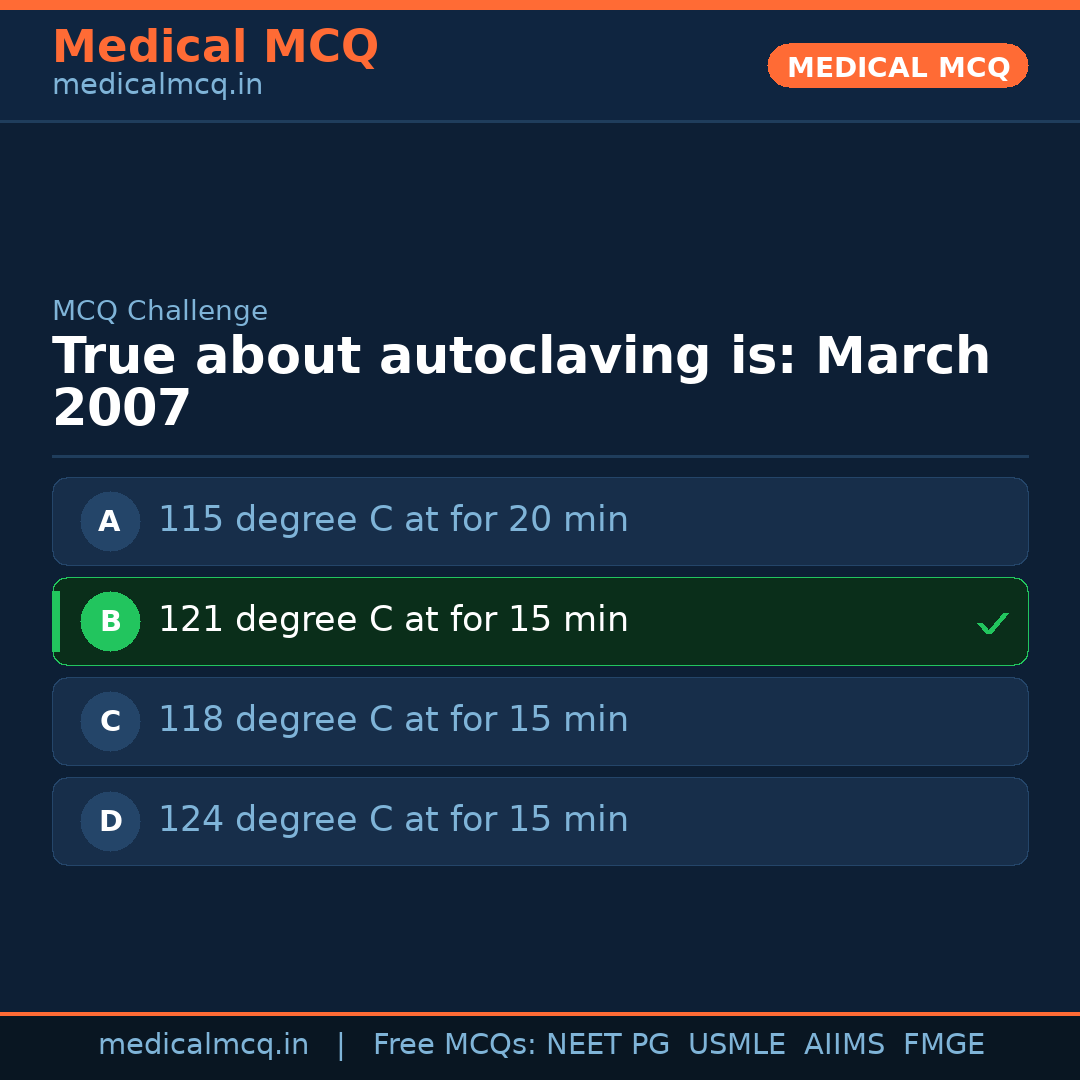Select answer "124 degree C at for 15 min"

click(x=393, y=820)
